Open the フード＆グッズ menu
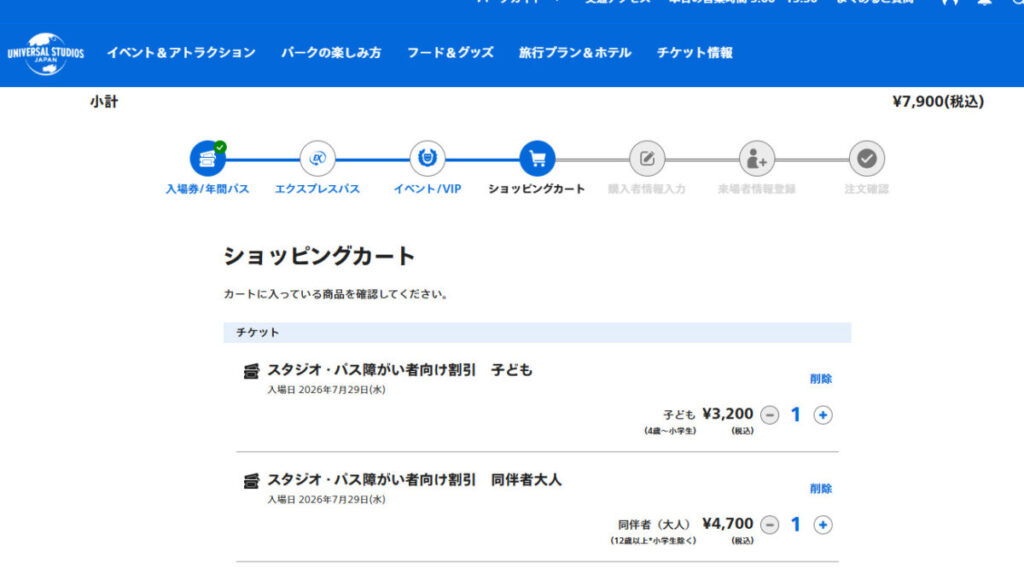Screen dimensions: 1024x568 tap(450, 53)
